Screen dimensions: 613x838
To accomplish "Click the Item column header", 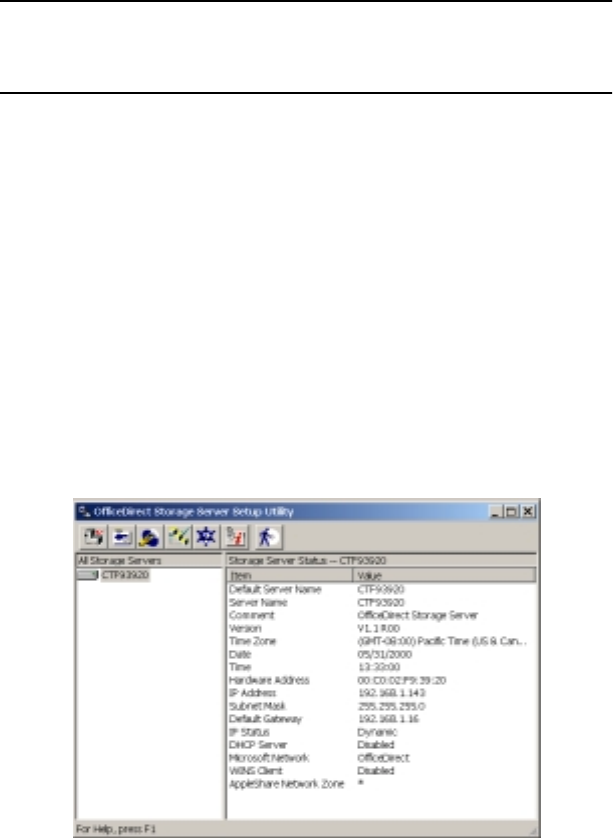I will click(x=290, y=575).
